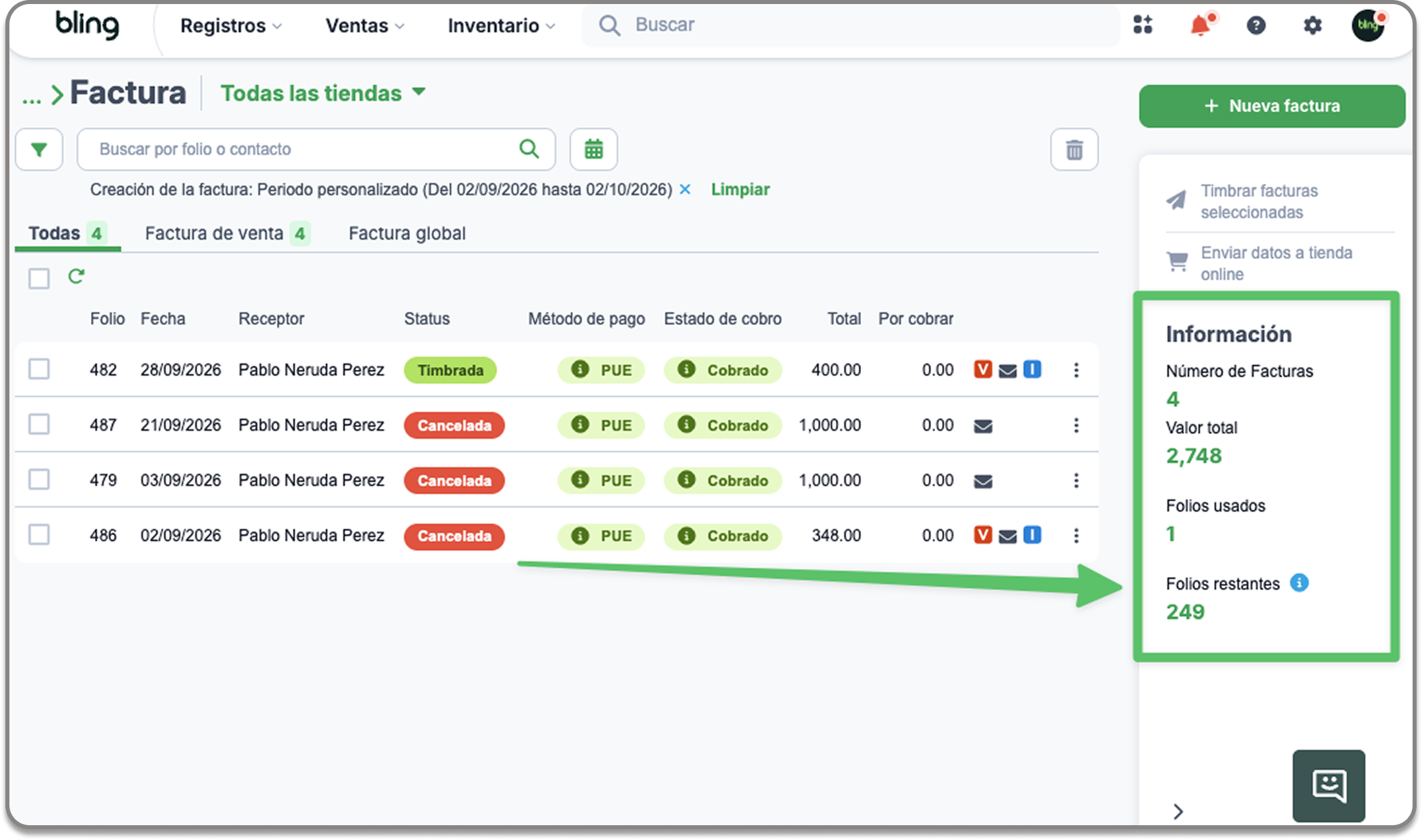Check the box for folio 486
The height and width of the screenshot is (840, 1422).
pos(39,535)
